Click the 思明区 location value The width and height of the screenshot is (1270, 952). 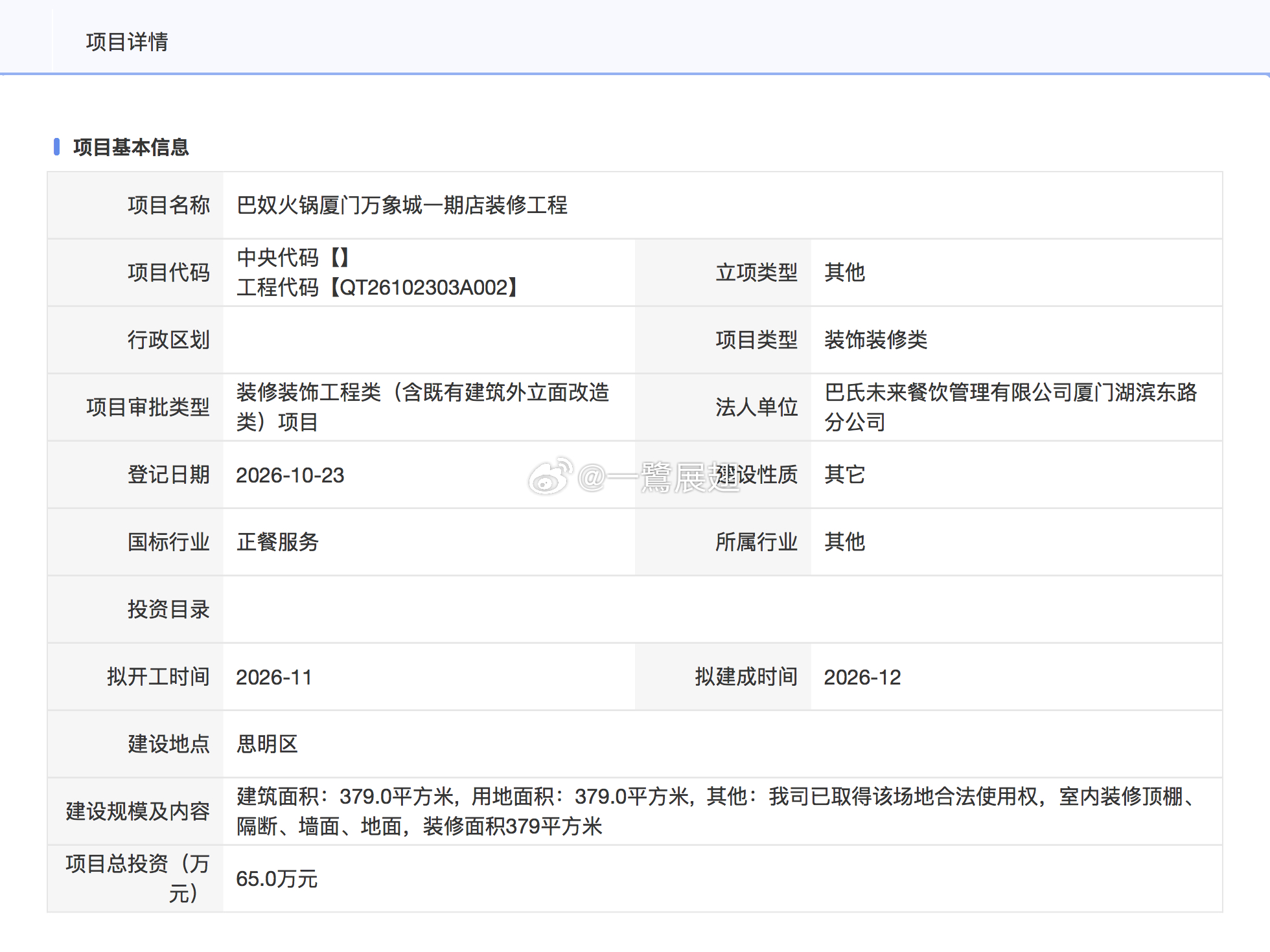pyautogui.click(x=267, y=744)
